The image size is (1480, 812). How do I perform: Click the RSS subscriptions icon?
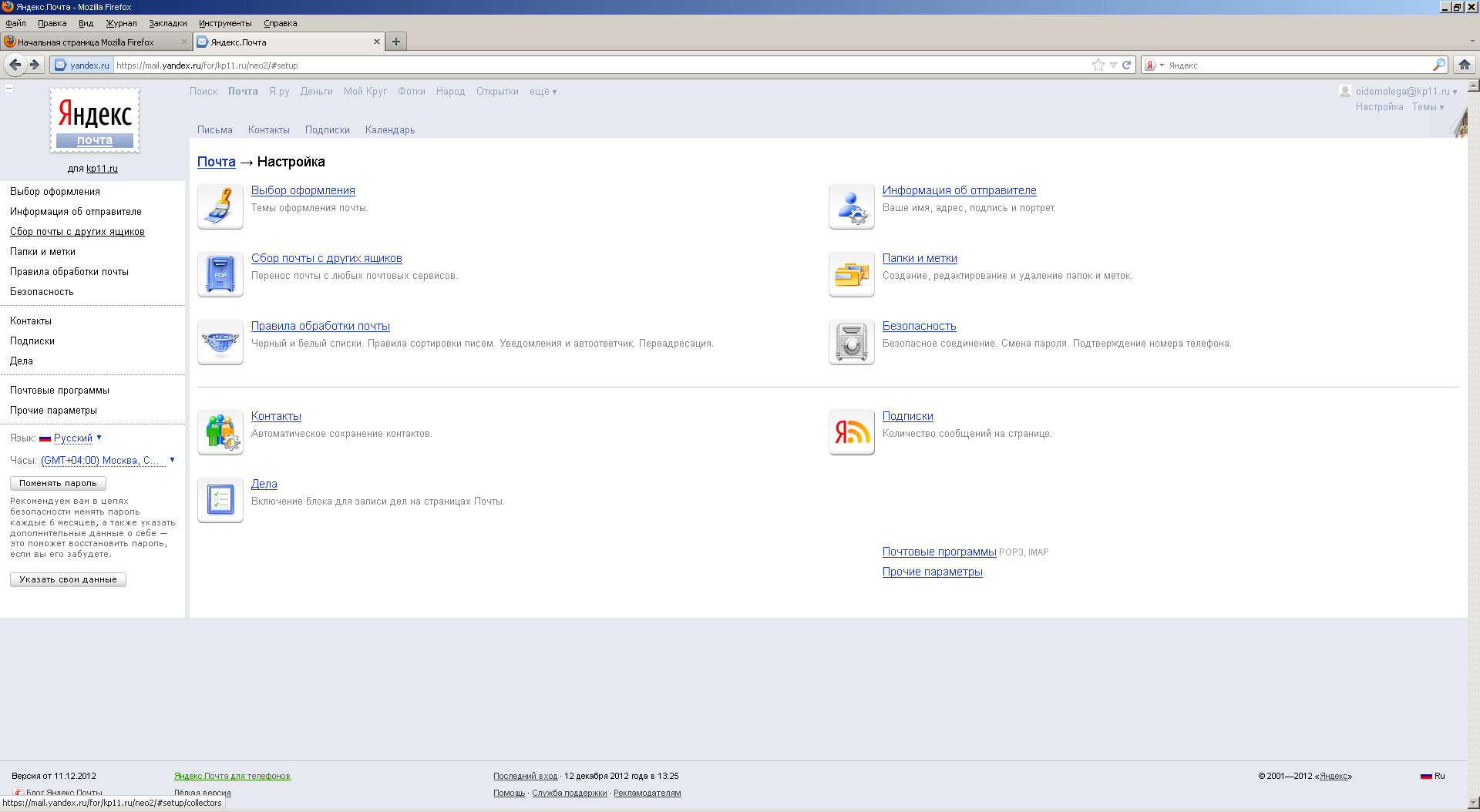coord(852,432)
